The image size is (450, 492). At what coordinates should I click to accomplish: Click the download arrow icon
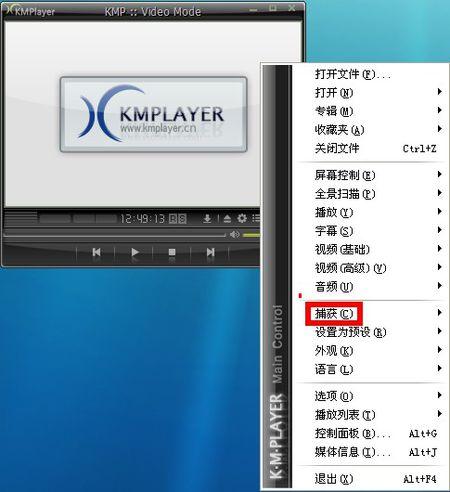pyautogui.click(x=207, y=219)
